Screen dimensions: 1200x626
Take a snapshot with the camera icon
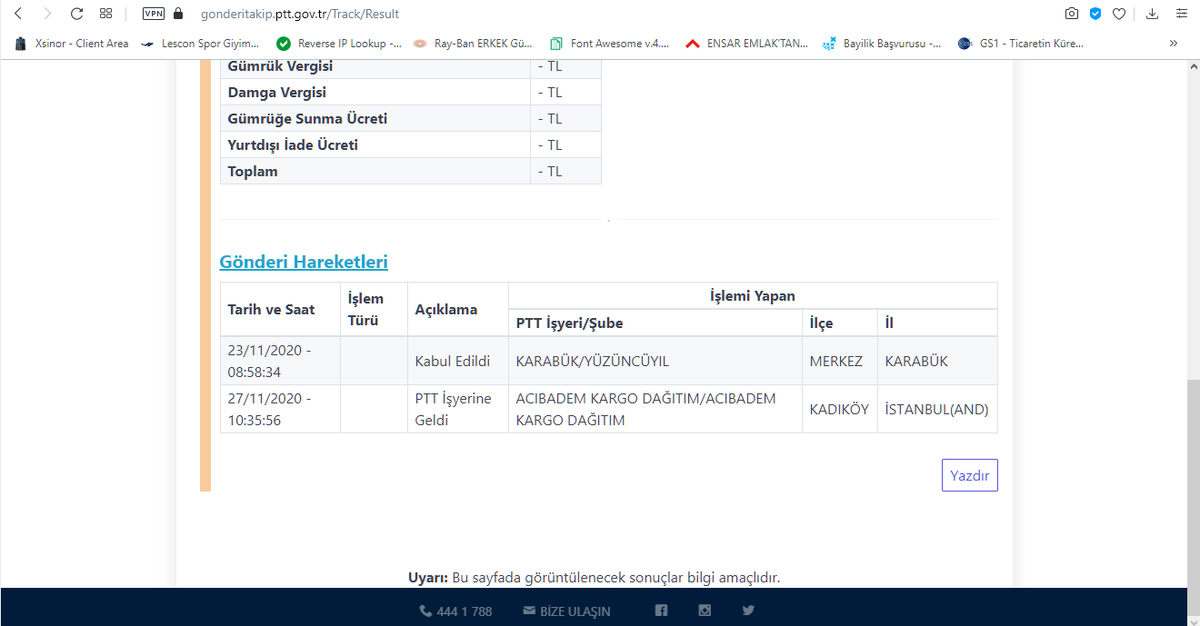(1072, 14)
